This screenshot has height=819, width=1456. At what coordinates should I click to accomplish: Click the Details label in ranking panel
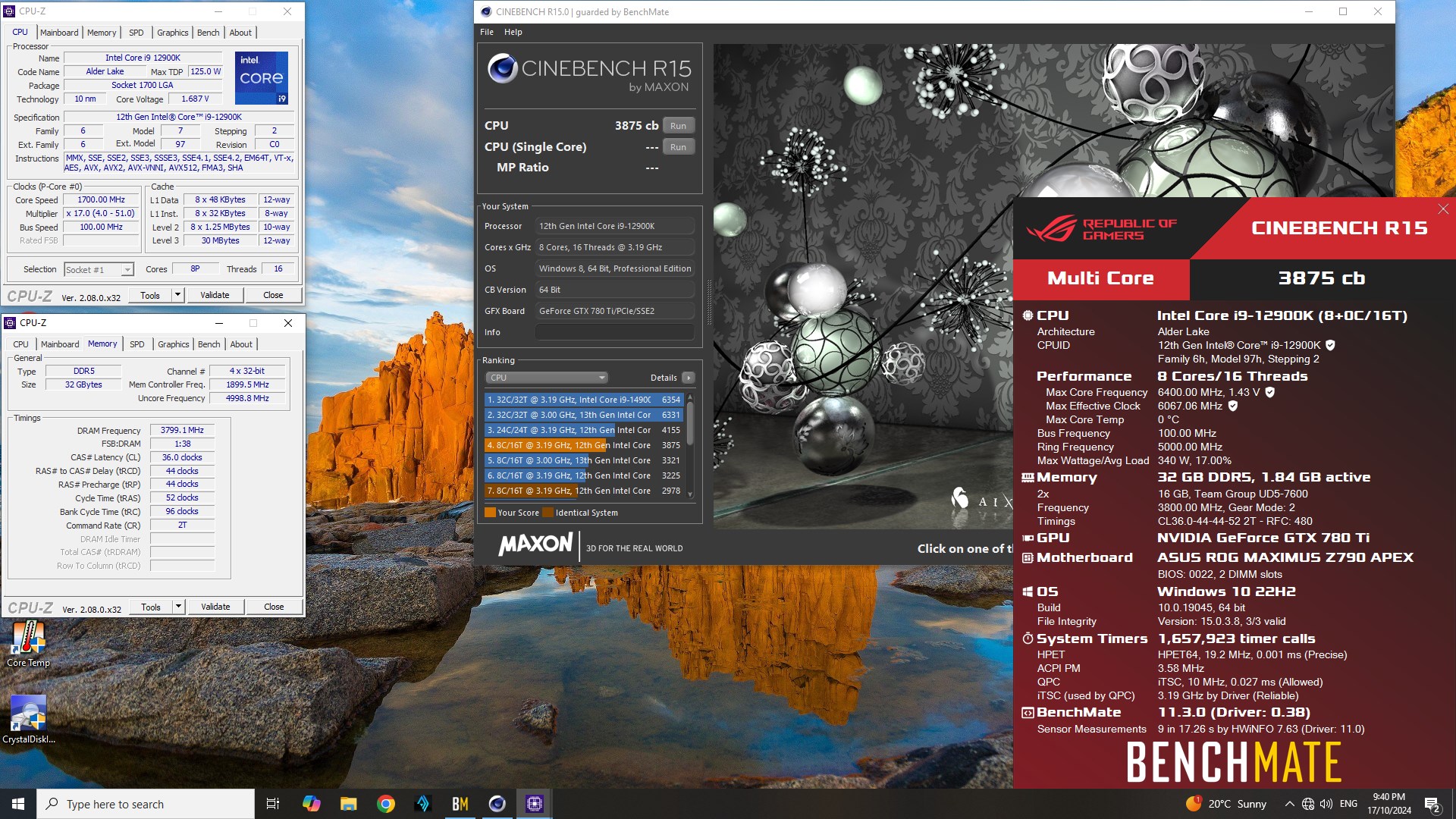tap(664, 378)
